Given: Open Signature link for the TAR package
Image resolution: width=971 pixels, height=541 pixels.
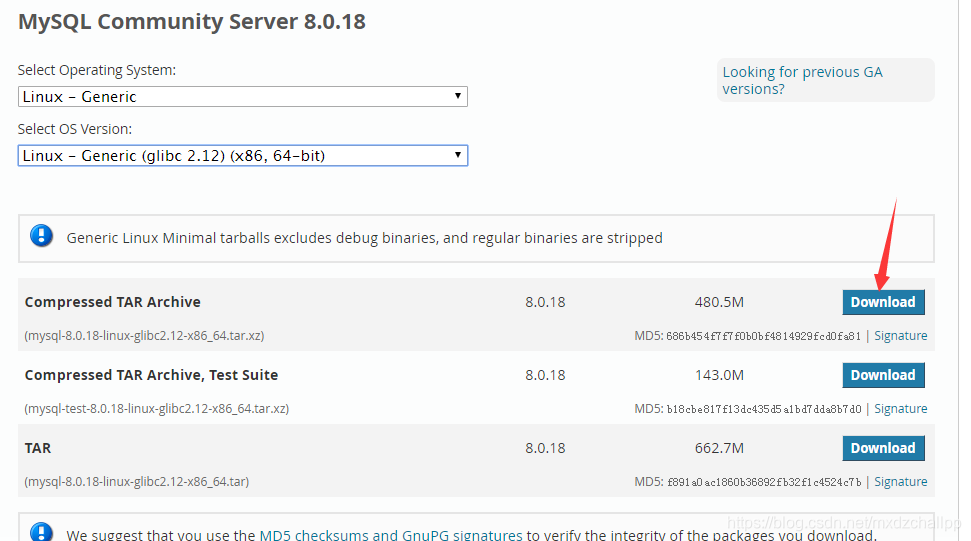Looking at the screenshot, I should [900, 482].
